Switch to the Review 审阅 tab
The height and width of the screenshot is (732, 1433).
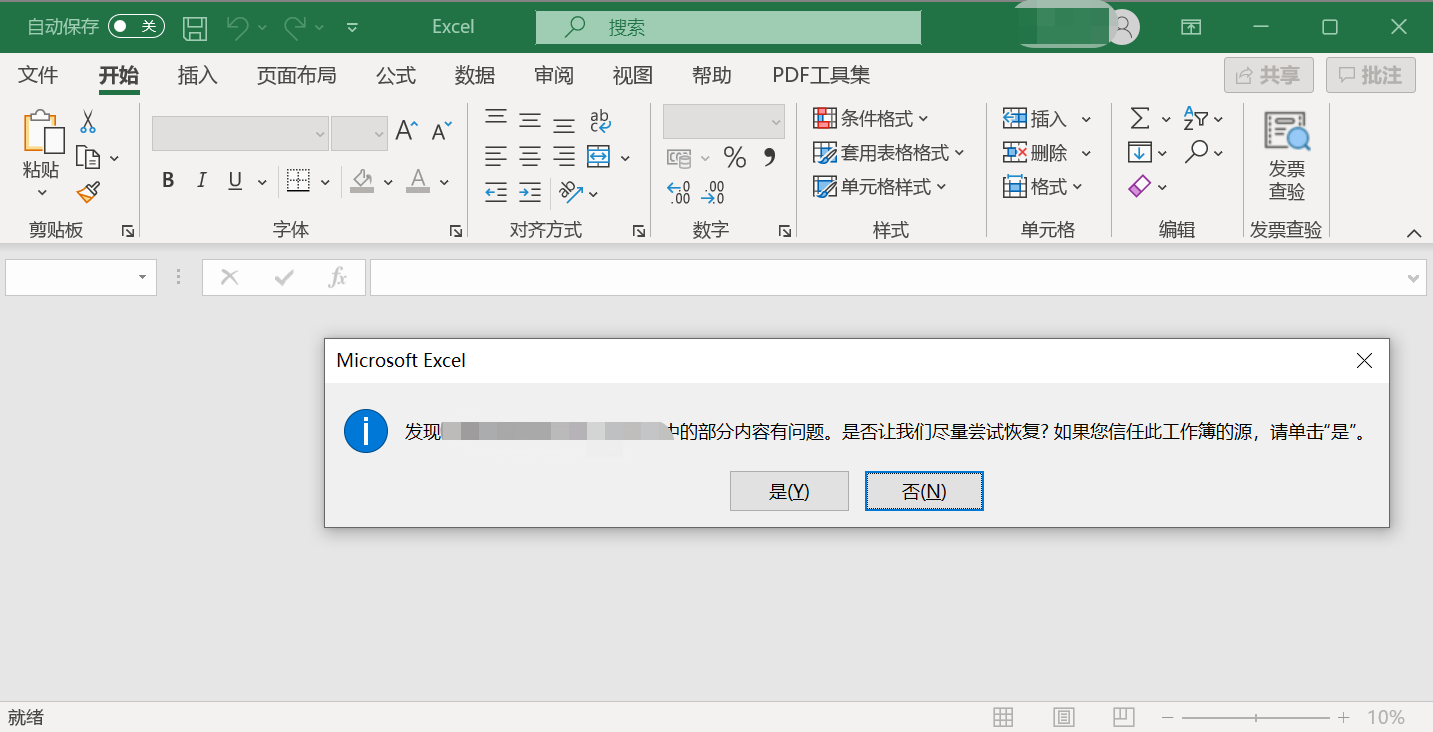coord(554,75)
